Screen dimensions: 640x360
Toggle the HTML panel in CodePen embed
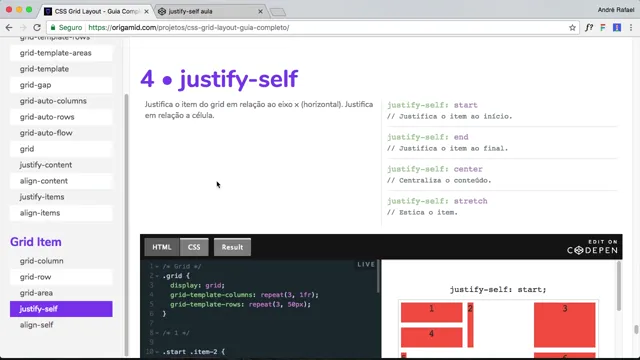162,247
